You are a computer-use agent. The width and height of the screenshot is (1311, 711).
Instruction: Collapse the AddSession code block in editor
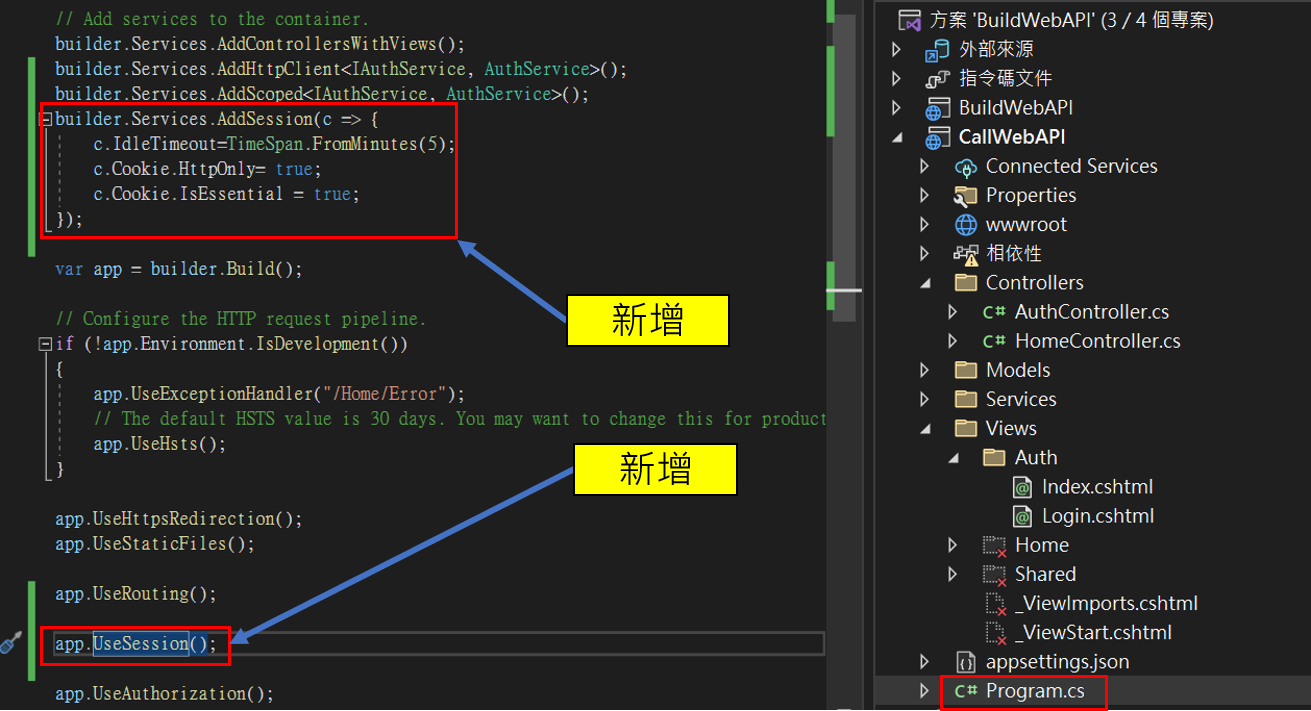point(45,119)
